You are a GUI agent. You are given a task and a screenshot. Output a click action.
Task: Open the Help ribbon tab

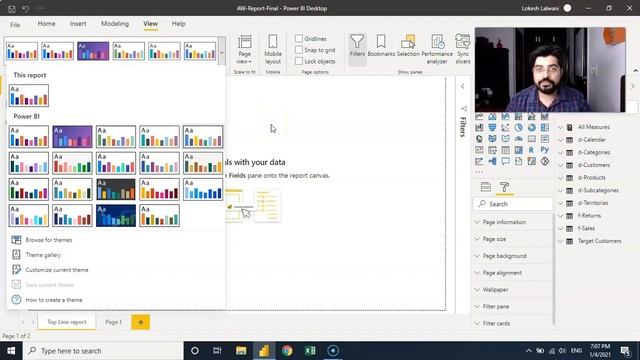tap(178, 24)
